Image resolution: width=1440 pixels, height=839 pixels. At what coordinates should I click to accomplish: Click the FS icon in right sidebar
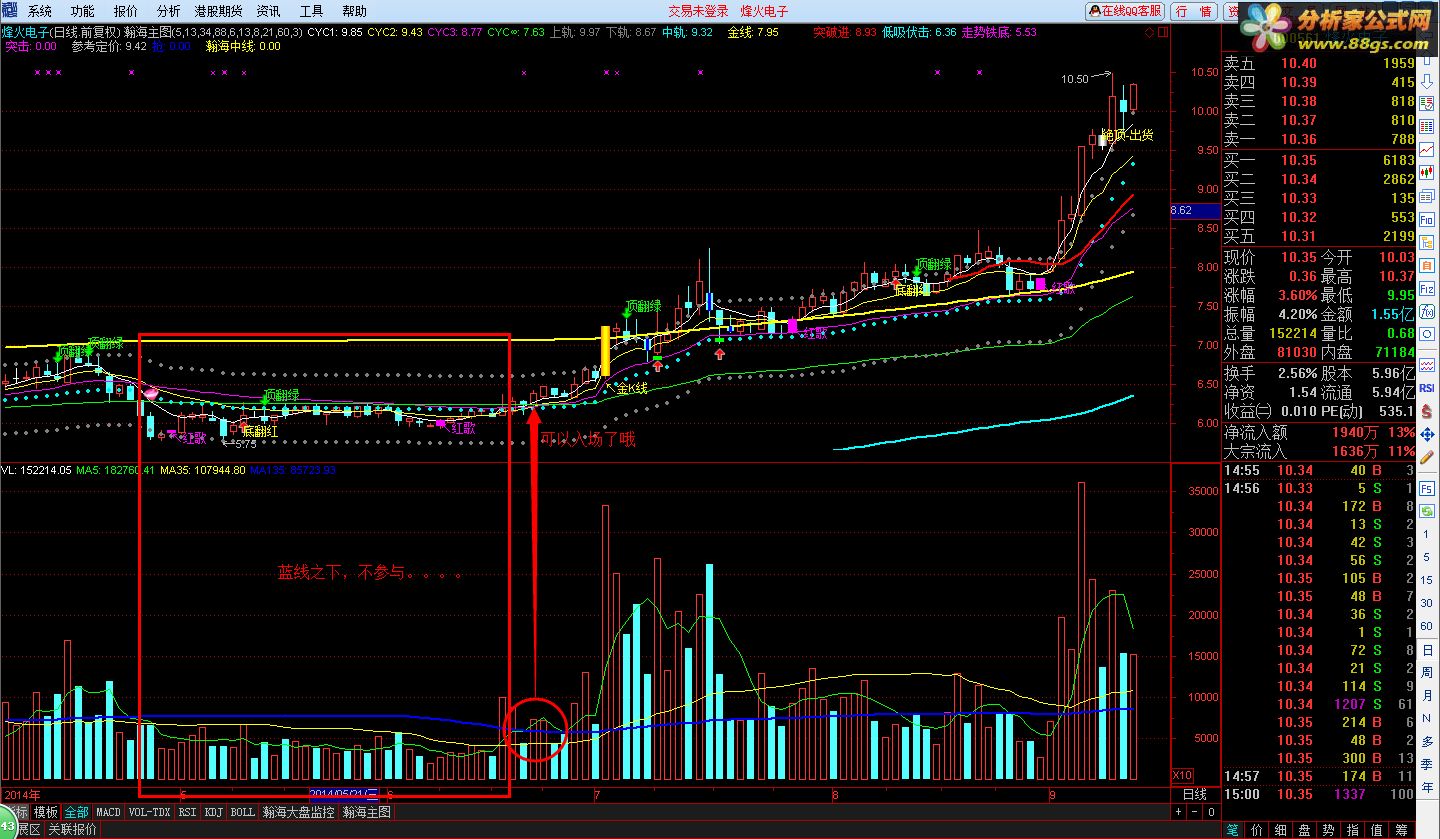click(1428, 489)
